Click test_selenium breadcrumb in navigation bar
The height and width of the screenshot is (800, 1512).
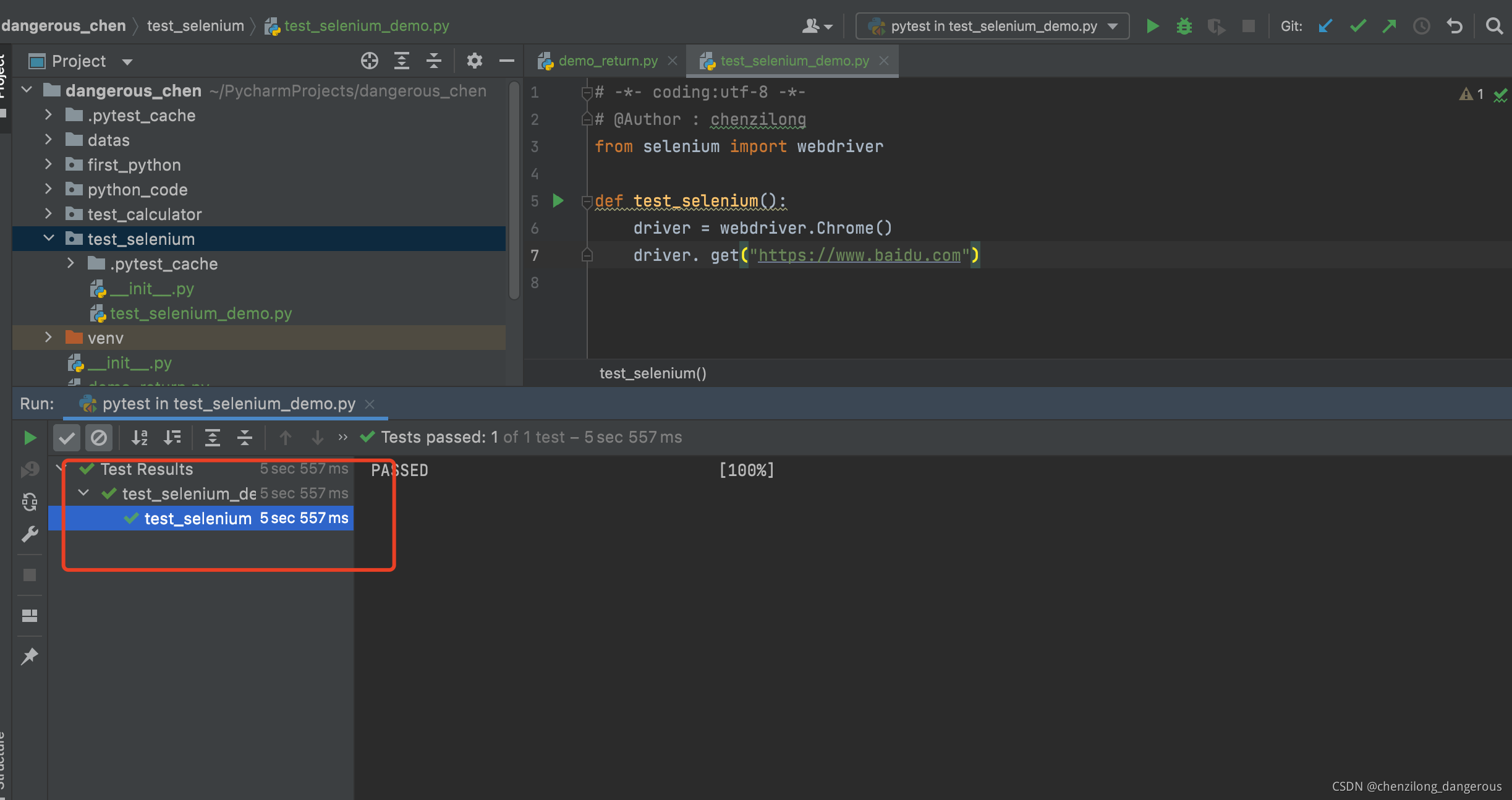click(x=195, y=26)
